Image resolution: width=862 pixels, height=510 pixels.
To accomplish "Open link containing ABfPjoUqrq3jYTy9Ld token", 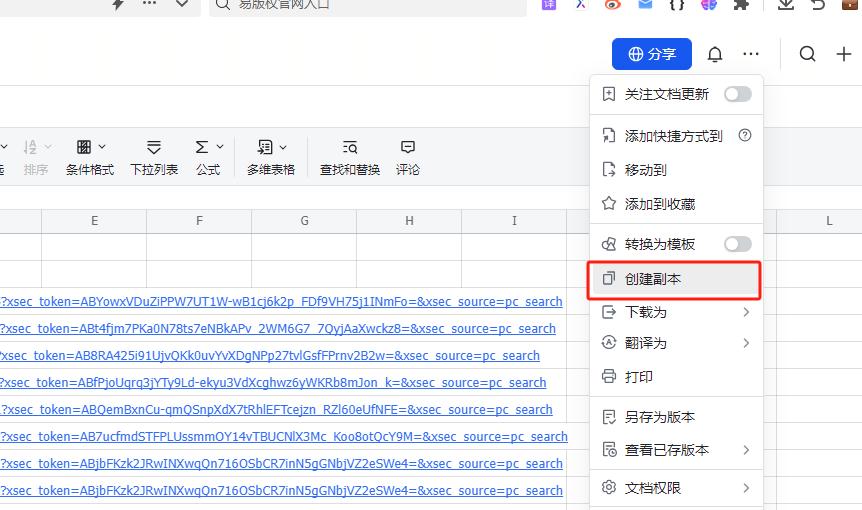I will pyautogui.click(x=273, y=382).
